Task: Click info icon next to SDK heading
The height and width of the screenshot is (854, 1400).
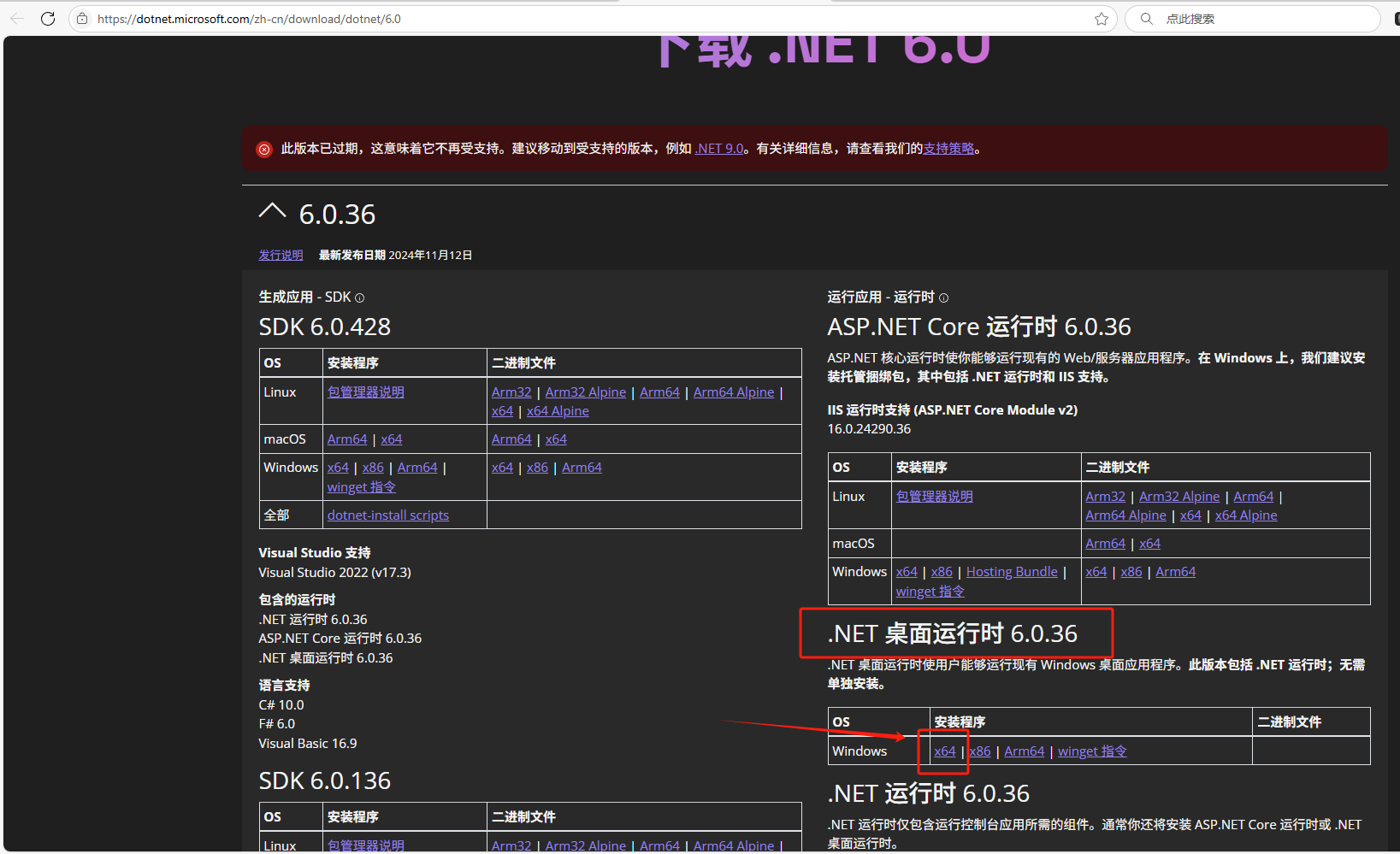Action: 360,298
